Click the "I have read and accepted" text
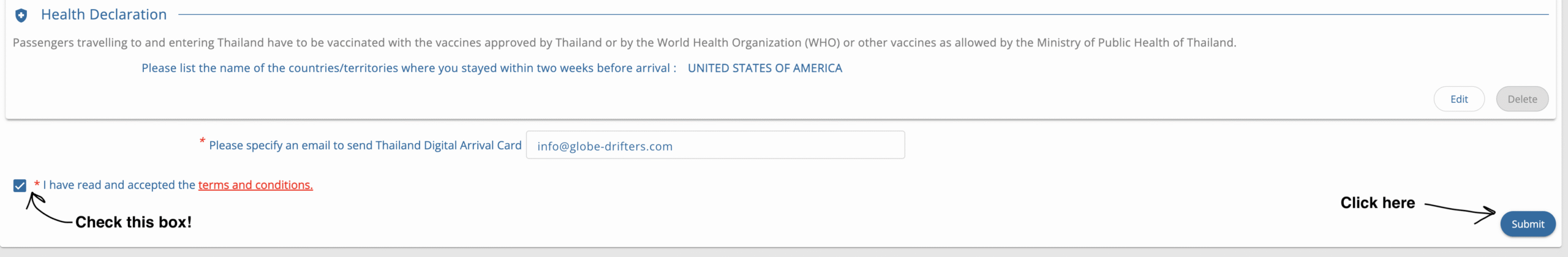1568x257 pixels. tap(119, 185)
